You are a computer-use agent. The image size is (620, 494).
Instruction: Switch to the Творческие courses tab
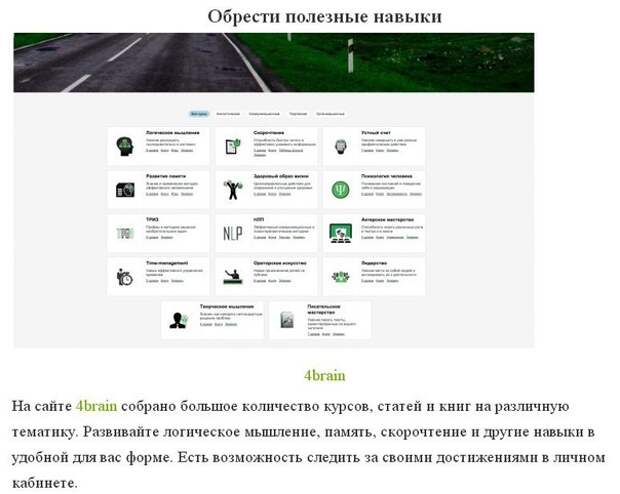[298, 114]
